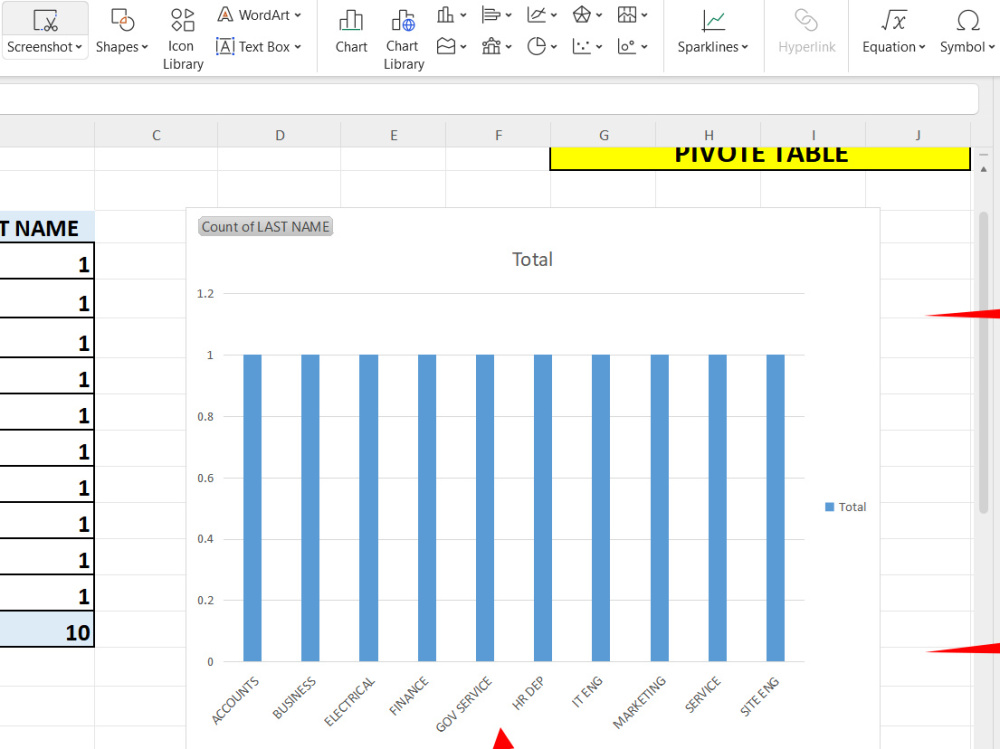Select column G header
This screenshot has width=1000, height=749.
(603, 135)
